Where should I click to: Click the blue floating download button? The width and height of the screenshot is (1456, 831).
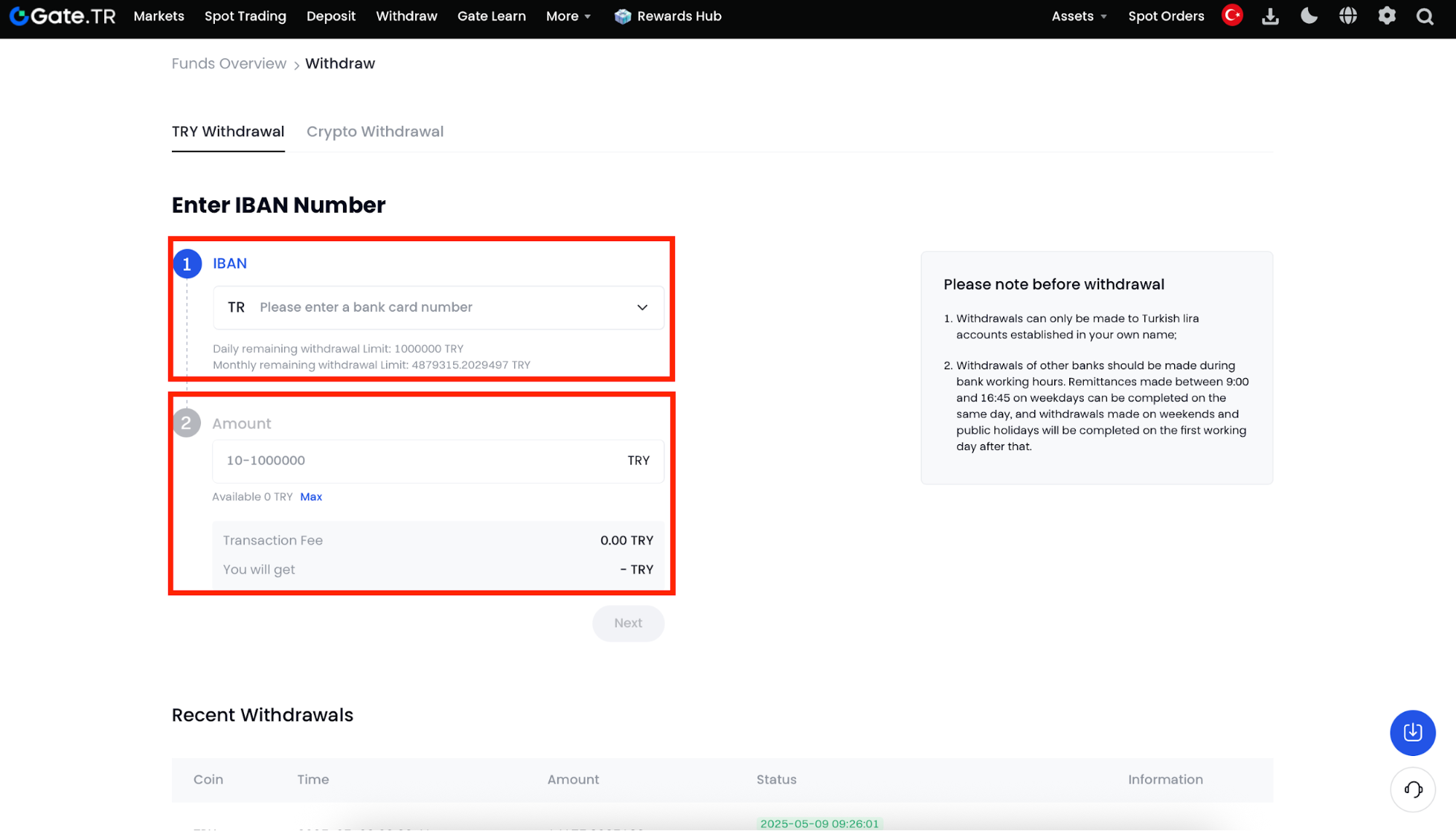click(1412, 732)
